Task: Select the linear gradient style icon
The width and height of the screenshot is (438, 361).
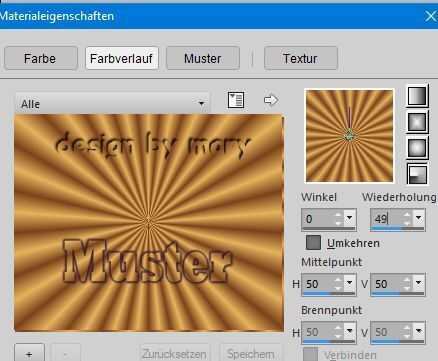Action: pos(417,96)
